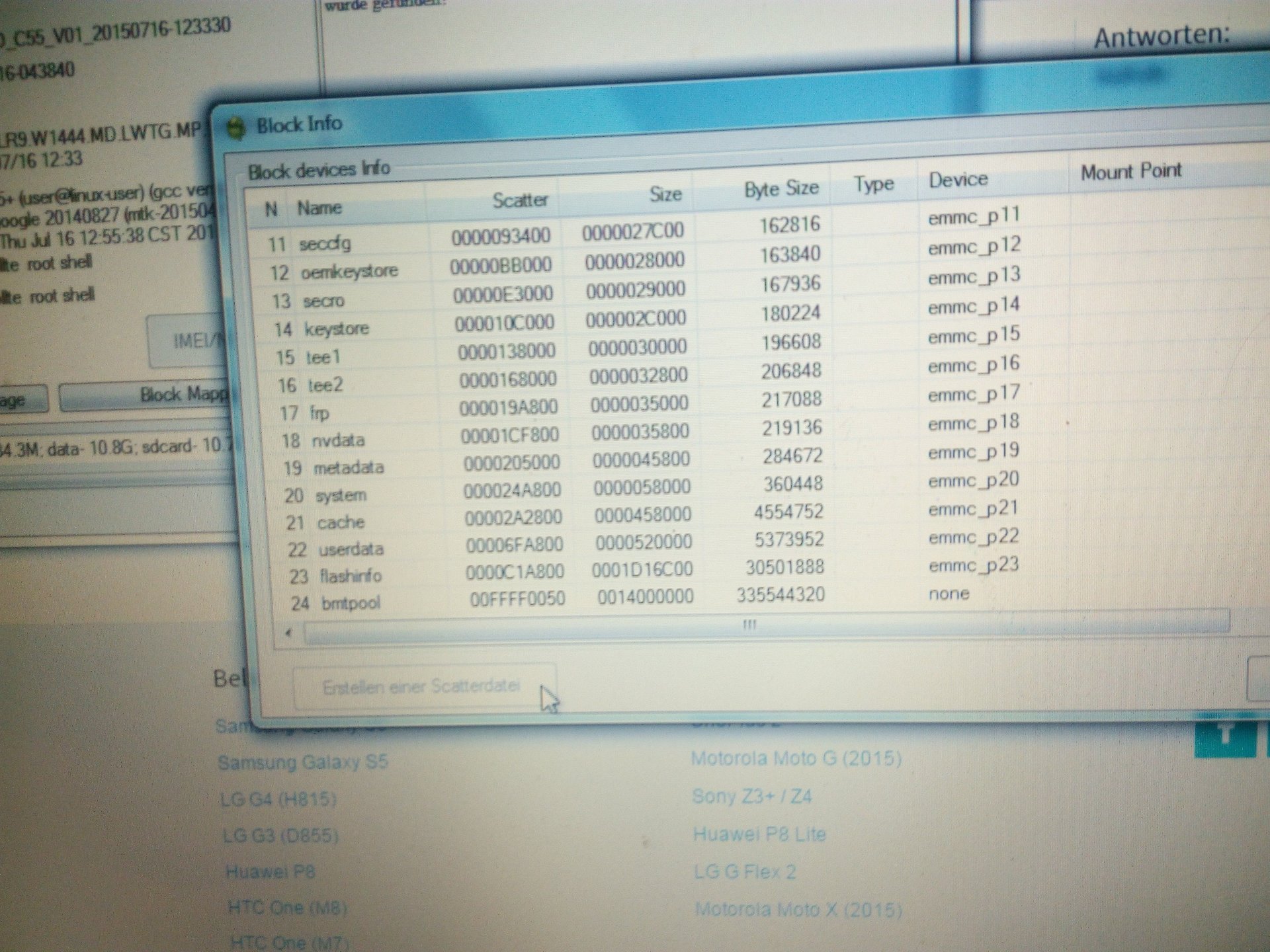Click device cell emmc_p23

click(973, 565)
